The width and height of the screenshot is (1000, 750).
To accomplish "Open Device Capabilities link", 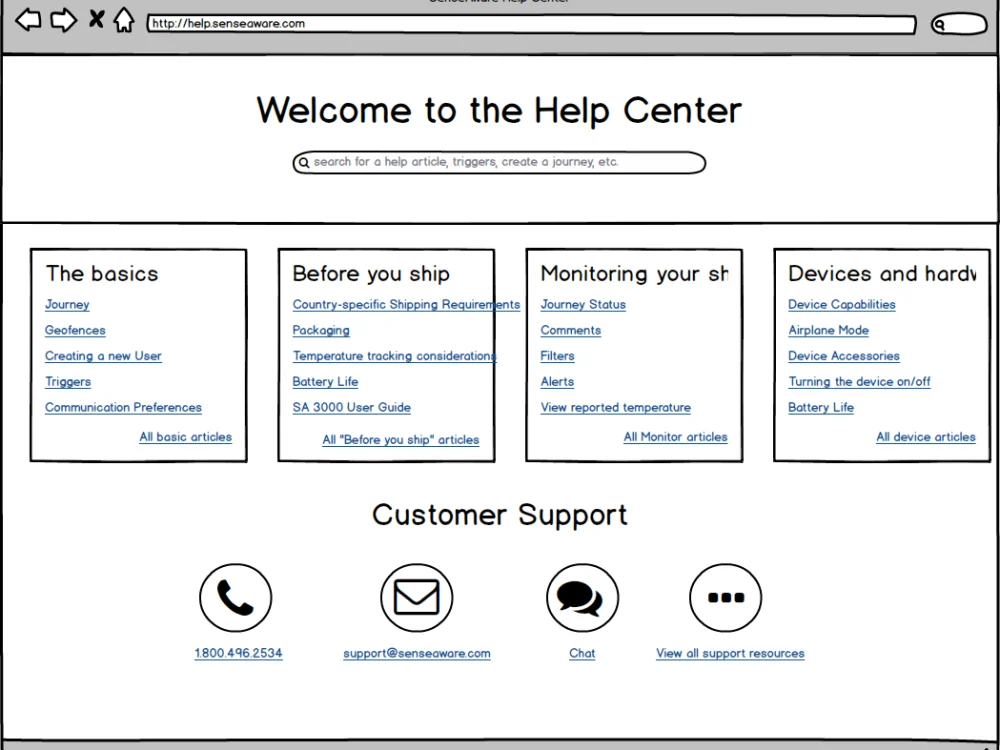I will tap(842, 305).
